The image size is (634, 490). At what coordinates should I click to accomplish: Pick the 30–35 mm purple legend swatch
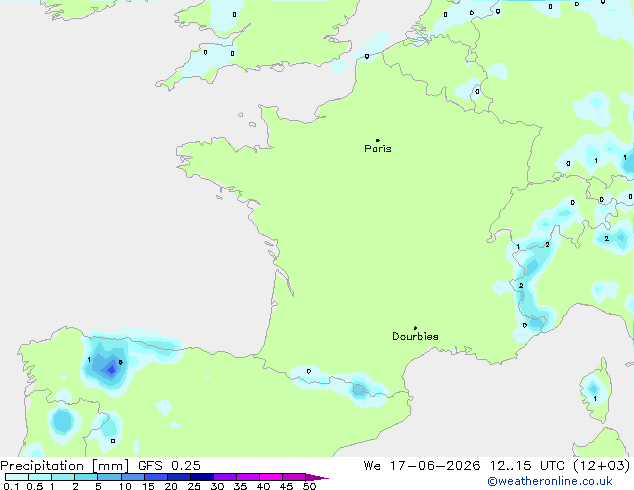[x=225, y=477]
